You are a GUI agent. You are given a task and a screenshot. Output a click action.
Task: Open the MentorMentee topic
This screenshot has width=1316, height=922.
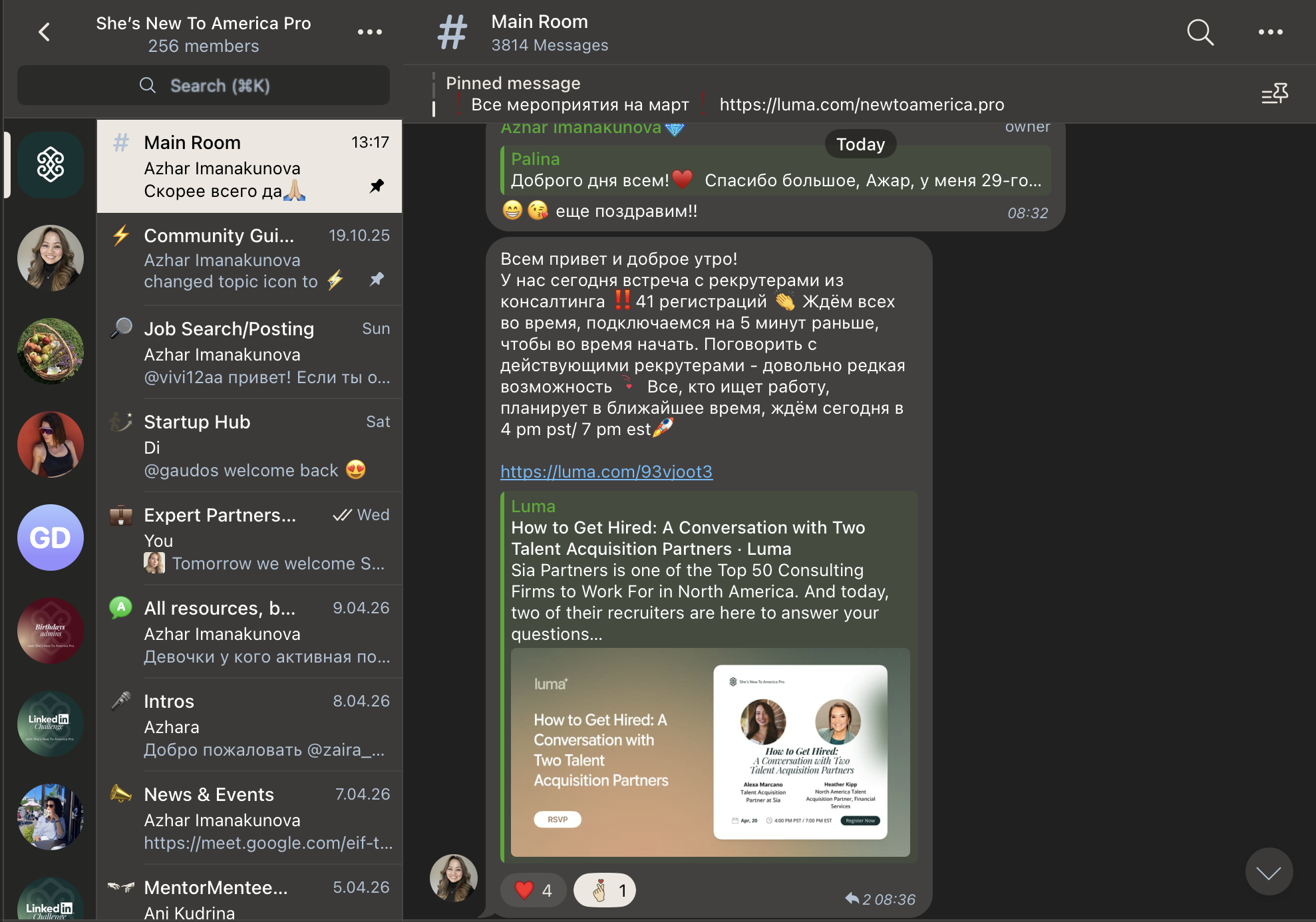(249, 893)
